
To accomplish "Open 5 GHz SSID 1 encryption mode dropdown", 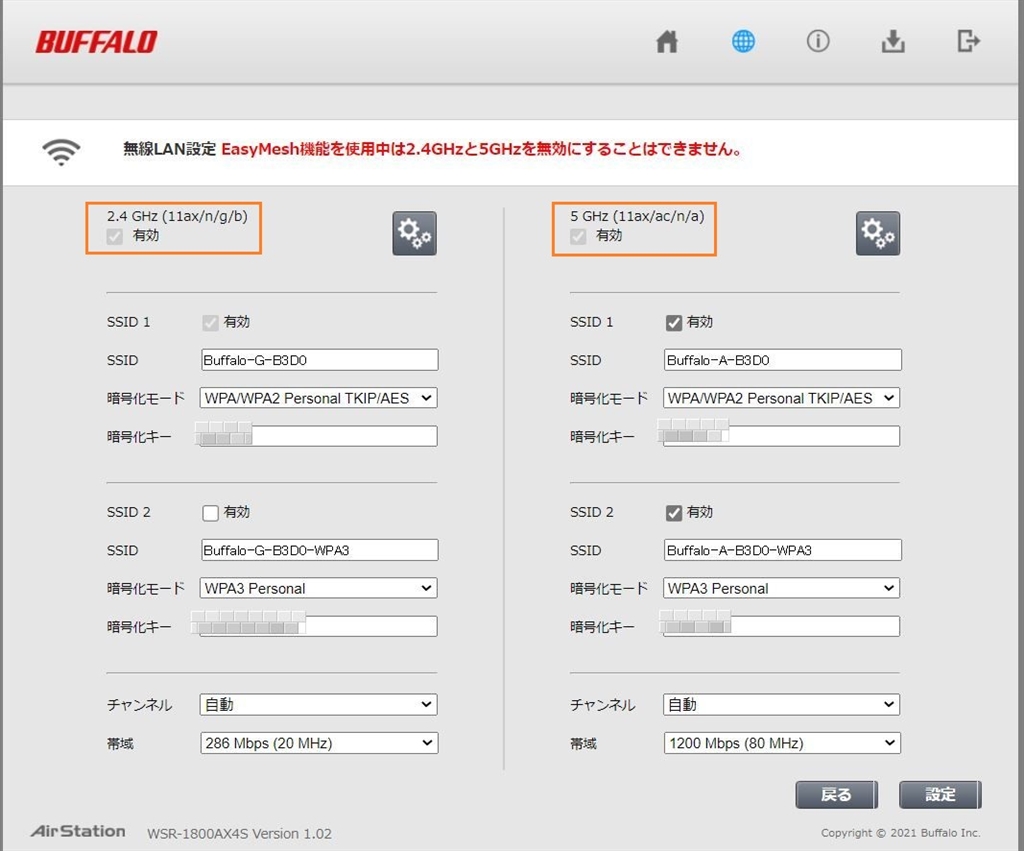I will coord(782,398).
